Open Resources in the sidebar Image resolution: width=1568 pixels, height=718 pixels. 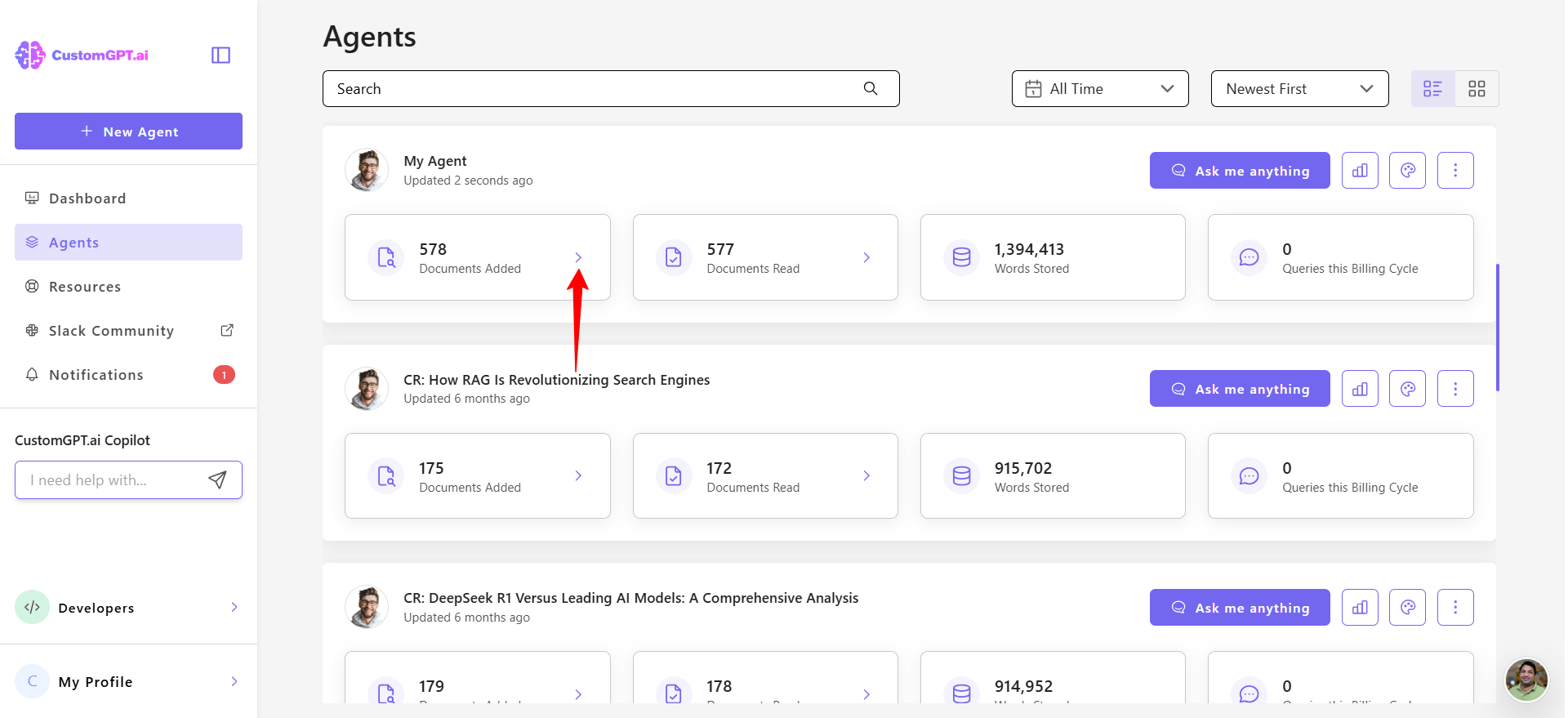pyautogui.click(x=85, y=287)
